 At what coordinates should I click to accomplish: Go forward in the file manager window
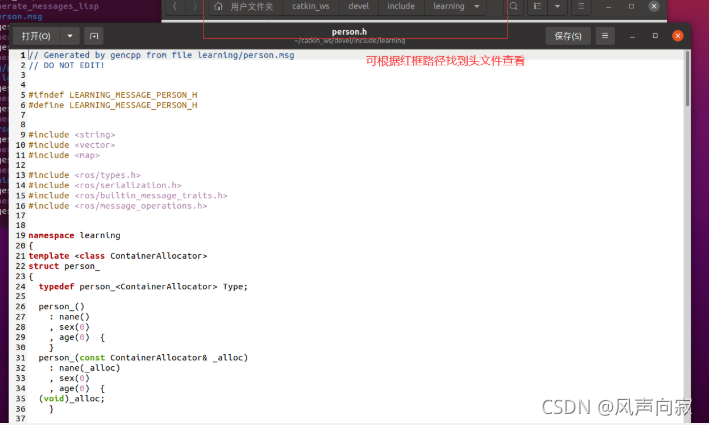pos(195,6)
